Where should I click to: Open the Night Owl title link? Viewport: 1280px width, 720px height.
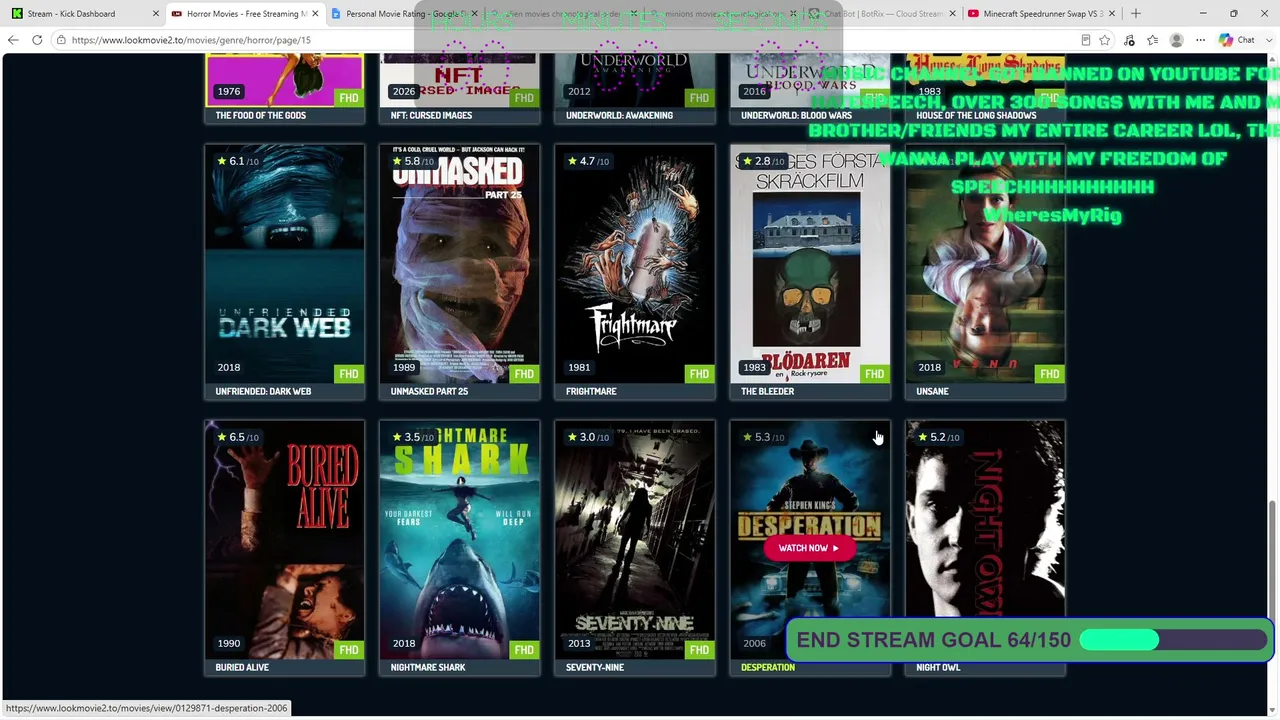click(x=938, y=667)
